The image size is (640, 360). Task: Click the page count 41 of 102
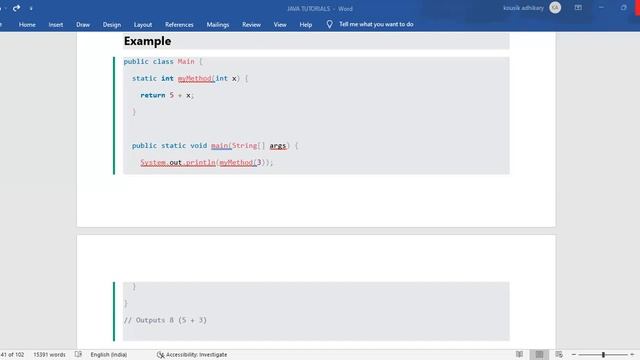12,354
